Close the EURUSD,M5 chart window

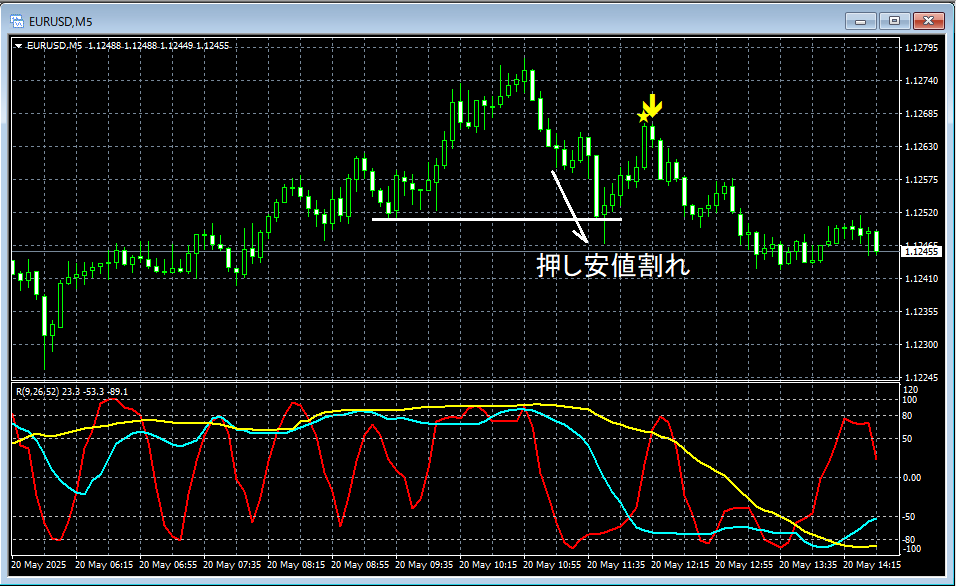tap(928, 21)
